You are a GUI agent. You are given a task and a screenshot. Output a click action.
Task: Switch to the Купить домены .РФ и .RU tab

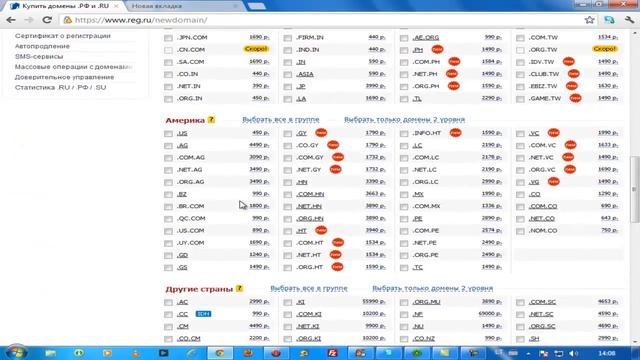65,6
